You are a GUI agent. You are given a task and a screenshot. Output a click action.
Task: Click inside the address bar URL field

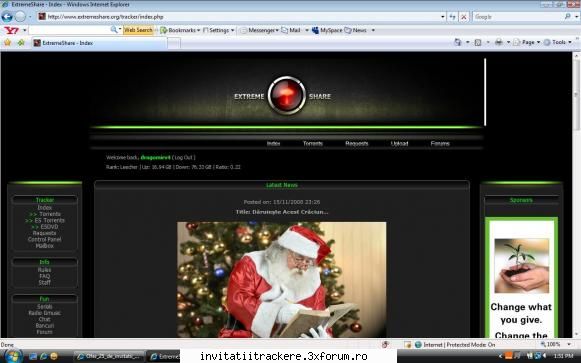coord(241,17)
